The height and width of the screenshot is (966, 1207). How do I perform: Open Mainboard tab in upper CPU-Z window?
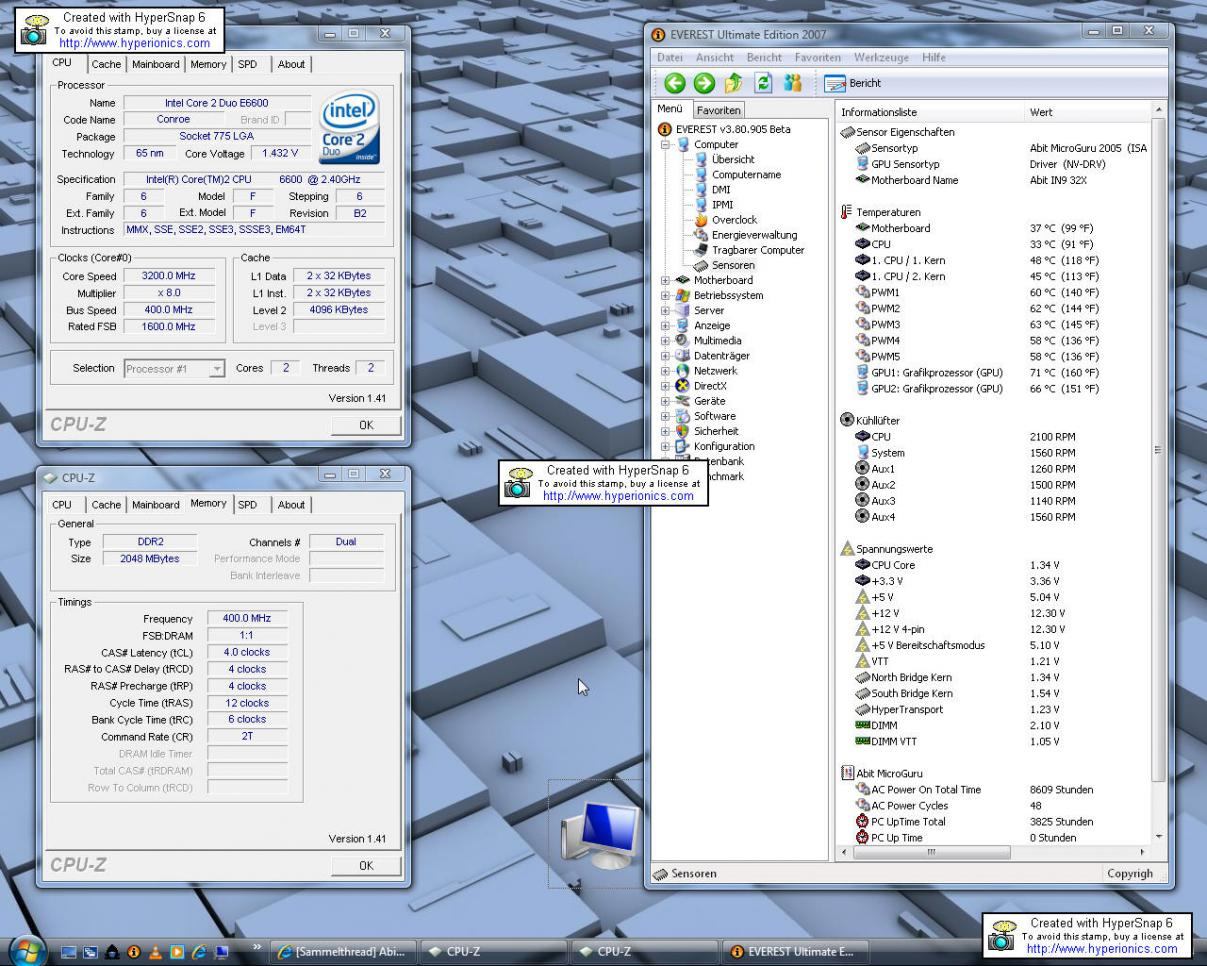point(156,64)
